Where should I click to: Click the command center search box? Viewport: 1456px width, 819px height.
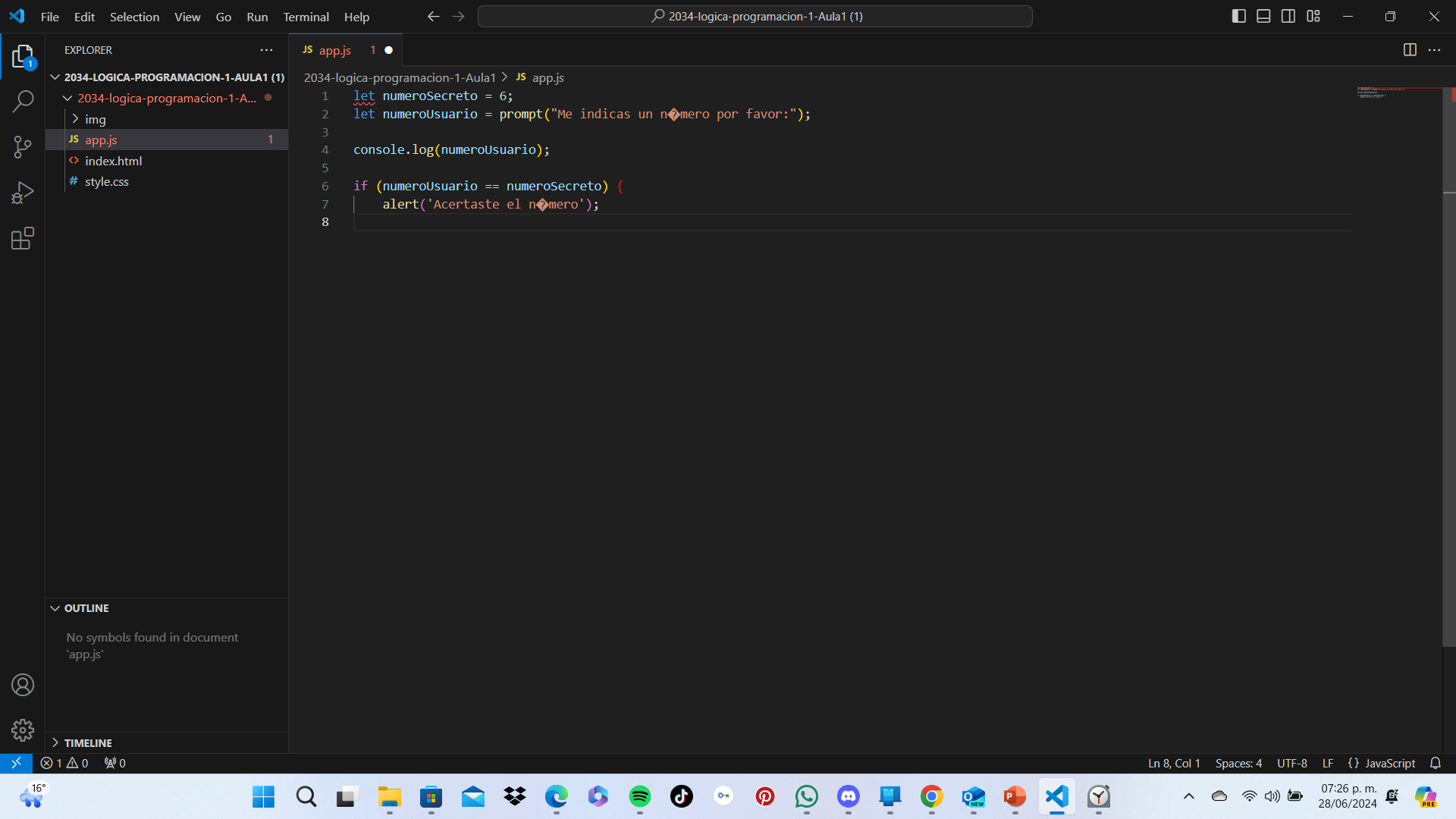[755, 16]
